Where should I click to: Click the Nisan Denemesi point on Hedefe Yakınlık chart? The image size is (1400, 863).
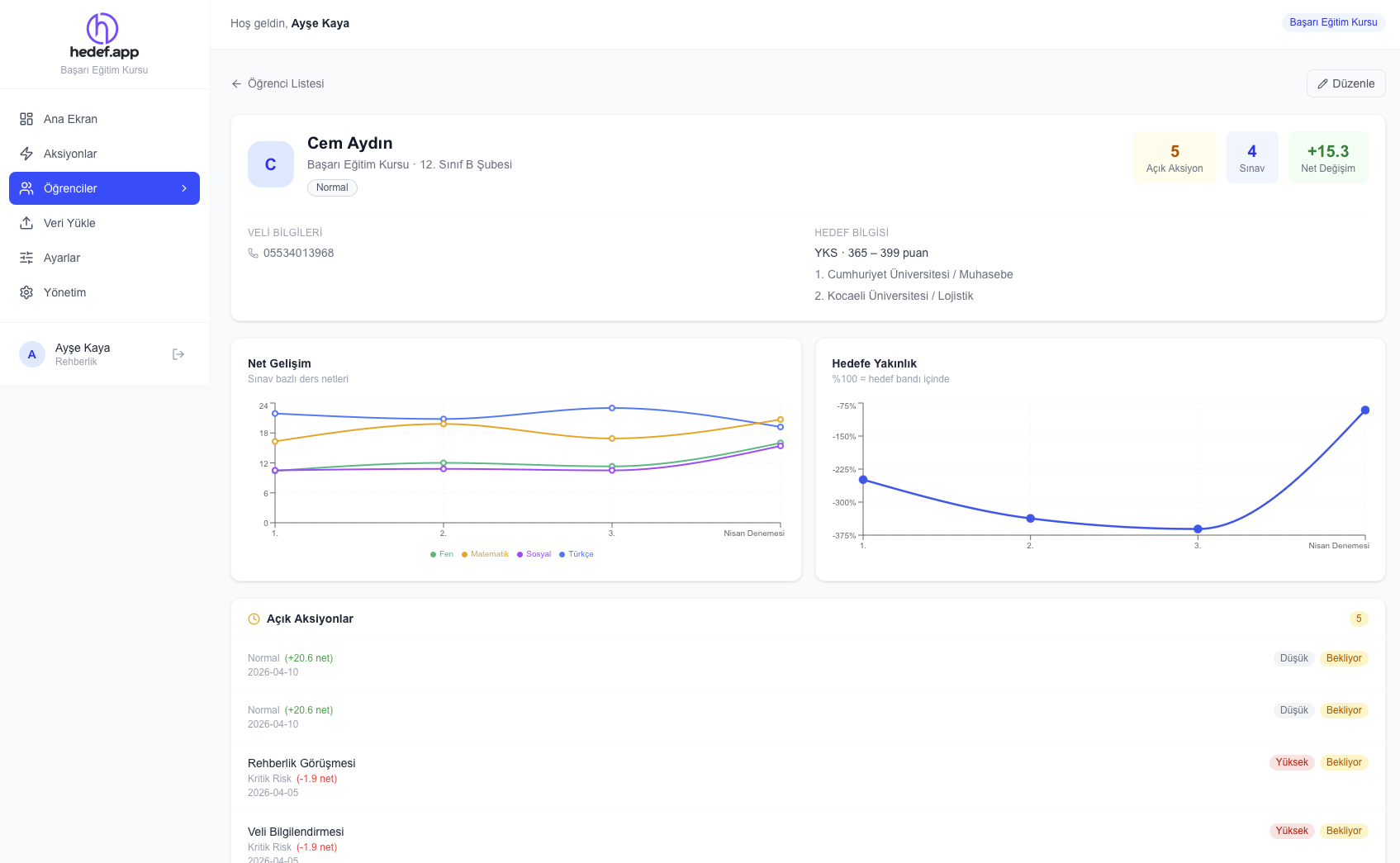coord(1365,410)
